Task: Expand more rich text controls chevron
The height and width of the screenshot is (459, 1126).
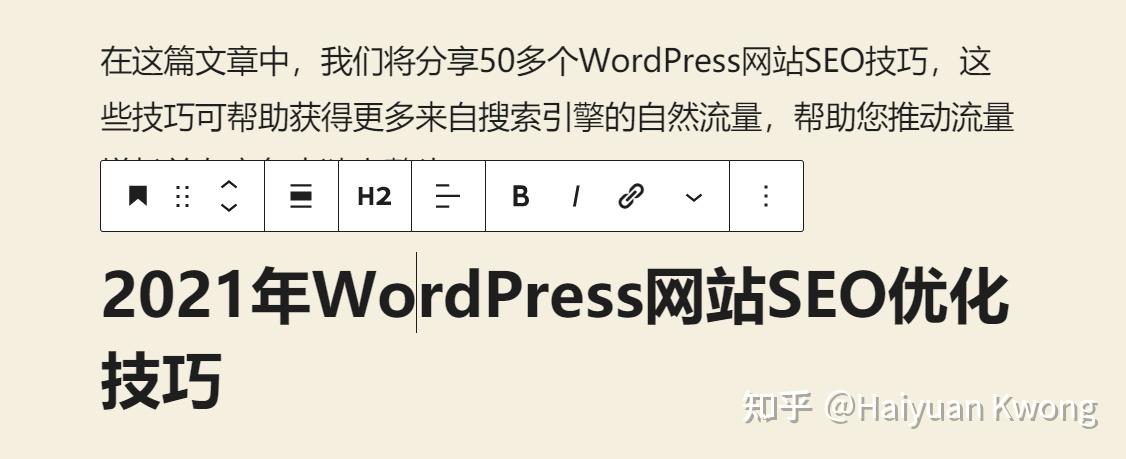Action: click(694, 197)
